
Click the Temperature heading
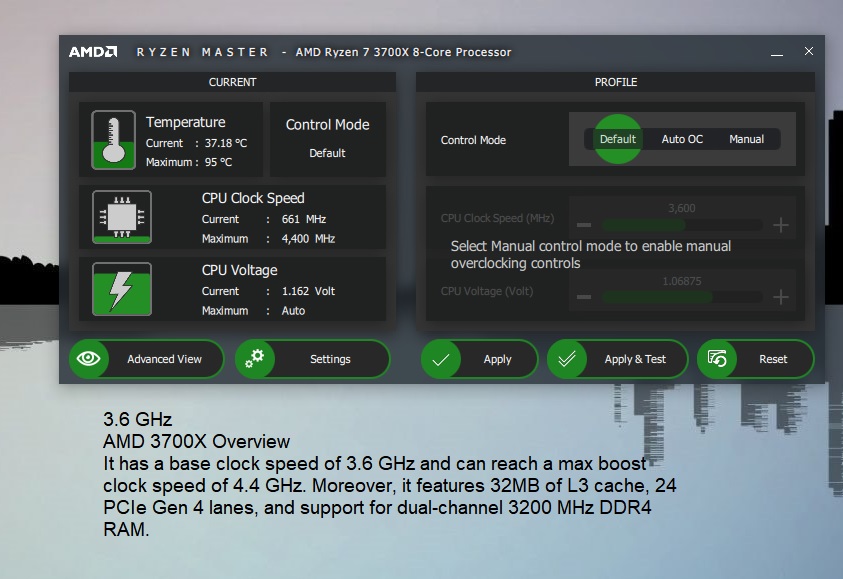tap(185, 122)
